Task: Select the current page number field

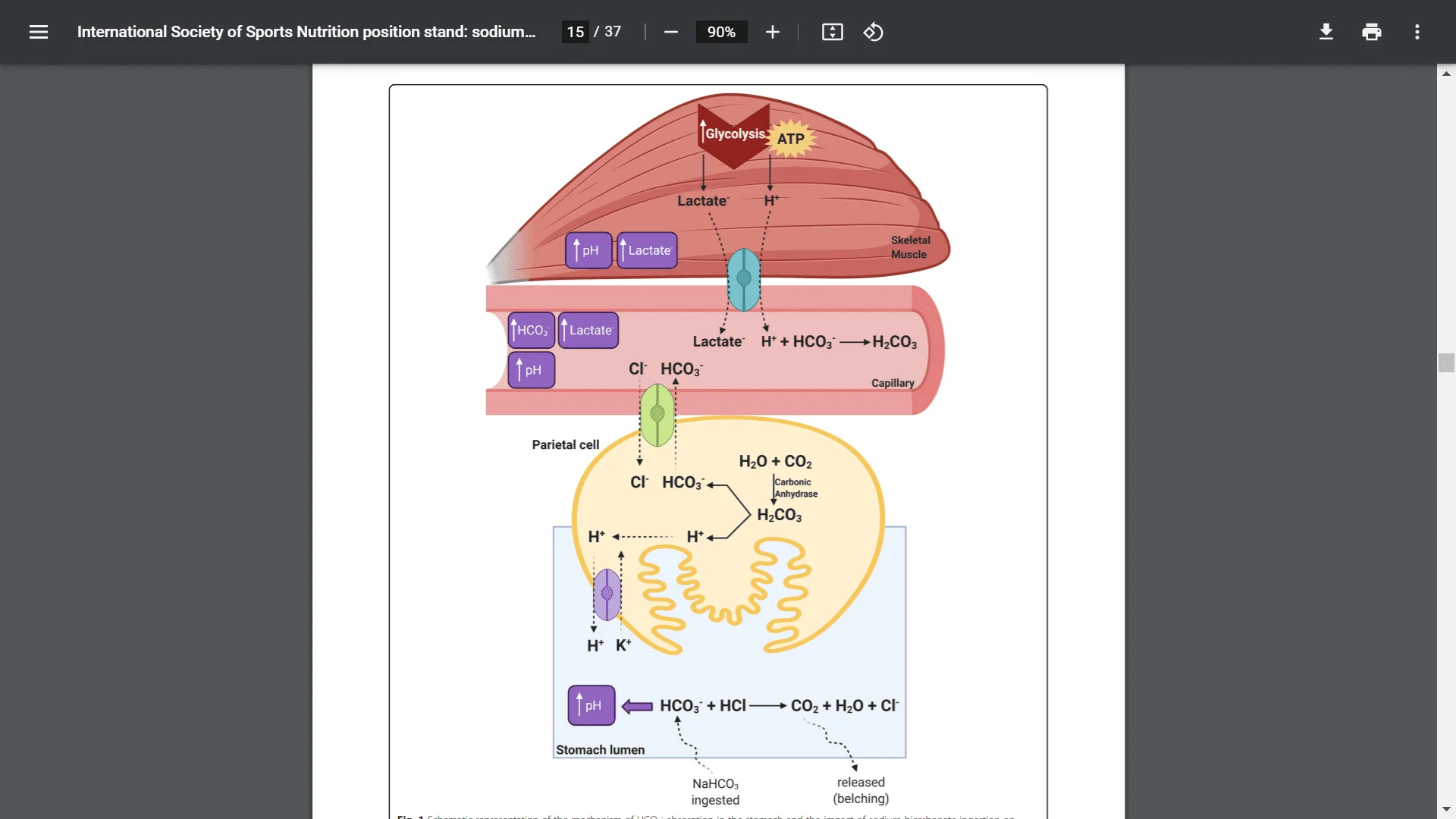Action: [x=576, y=32]
